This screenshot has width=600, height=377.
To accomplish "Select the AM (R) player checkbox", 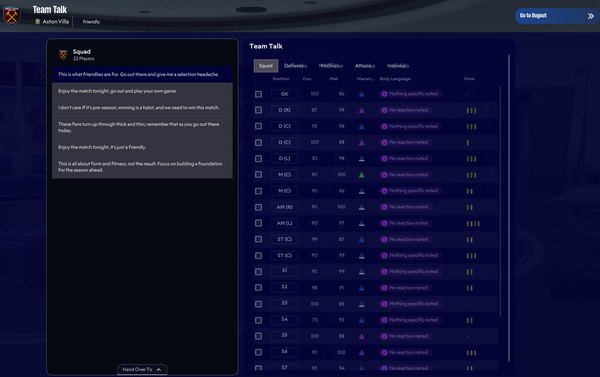I will [x=259, y=207].
